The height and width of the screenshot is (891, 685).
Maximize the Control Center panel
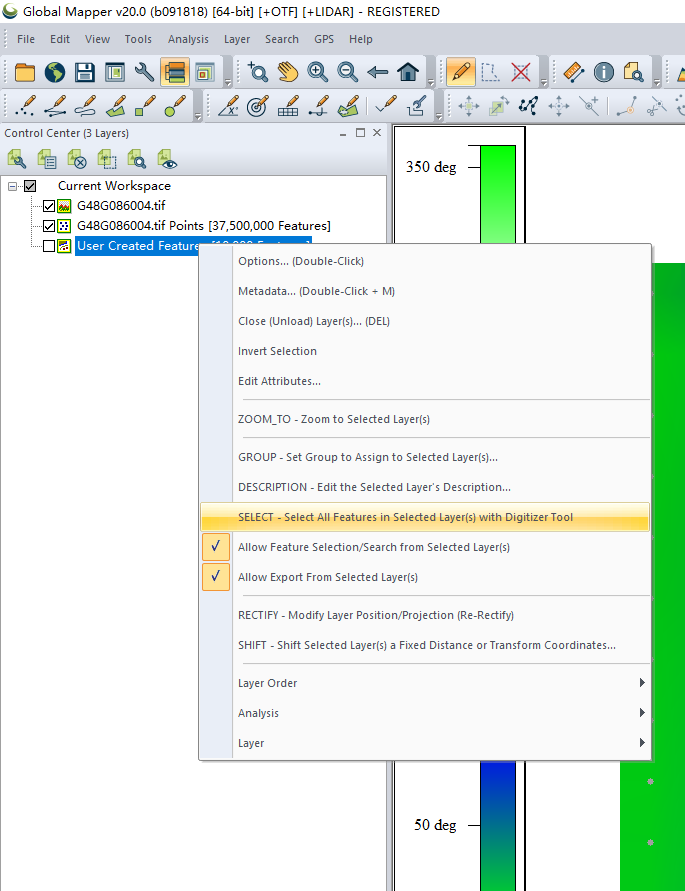click(x=360, y=133)
